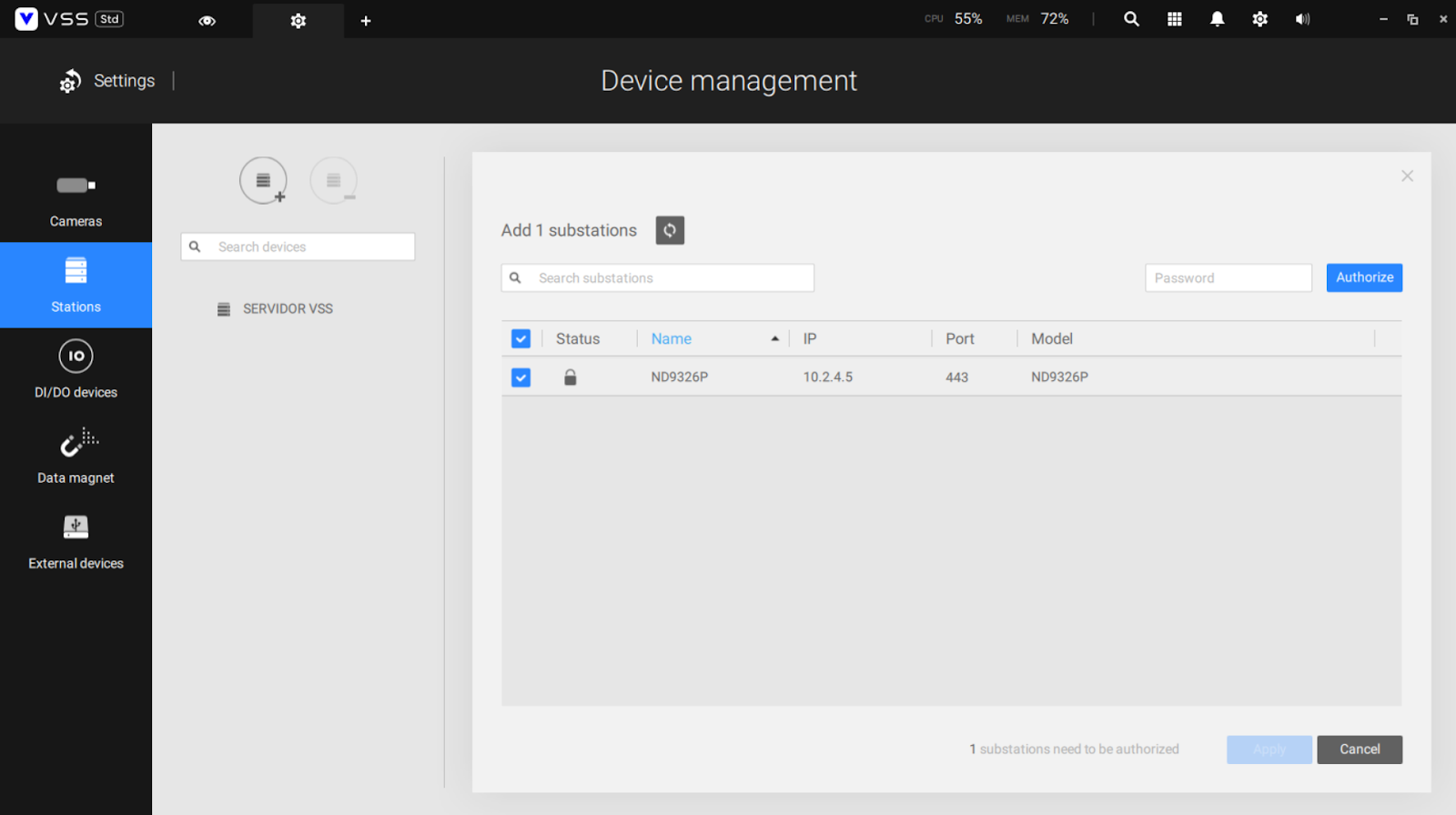The image size is (1456, 815).
Task: Click the Cancel button
Action: pyautogui.click(x=1360, y=750)
